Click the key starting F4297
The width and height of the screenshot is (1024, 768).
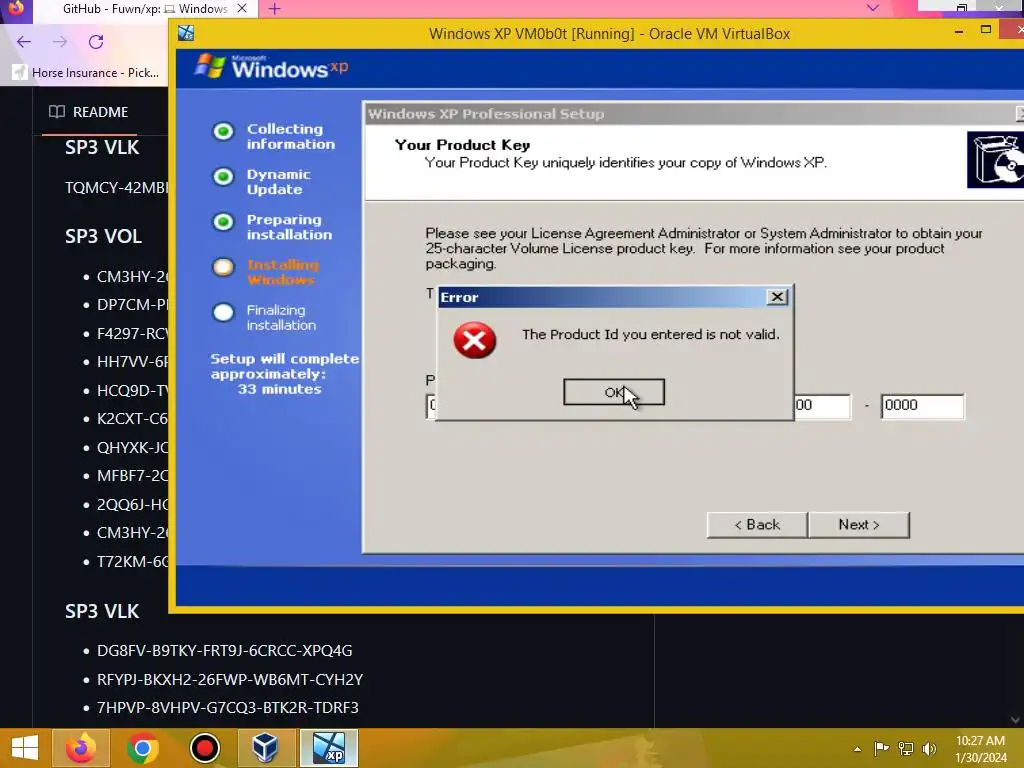[133, 334]
